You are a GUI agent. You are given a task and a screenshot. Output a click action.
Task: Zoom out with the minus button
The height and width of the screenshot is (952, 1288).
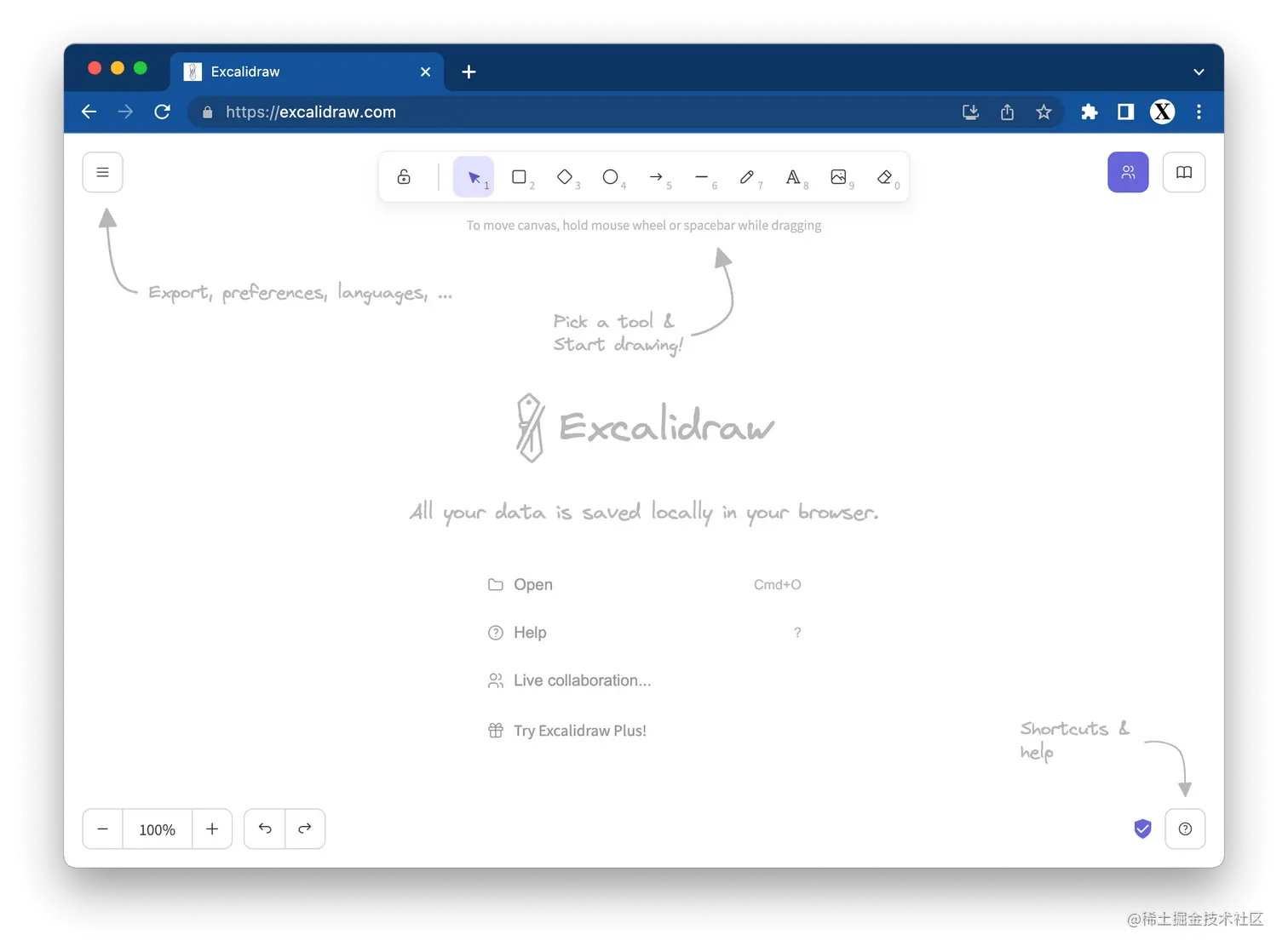(x=102, y=829)
